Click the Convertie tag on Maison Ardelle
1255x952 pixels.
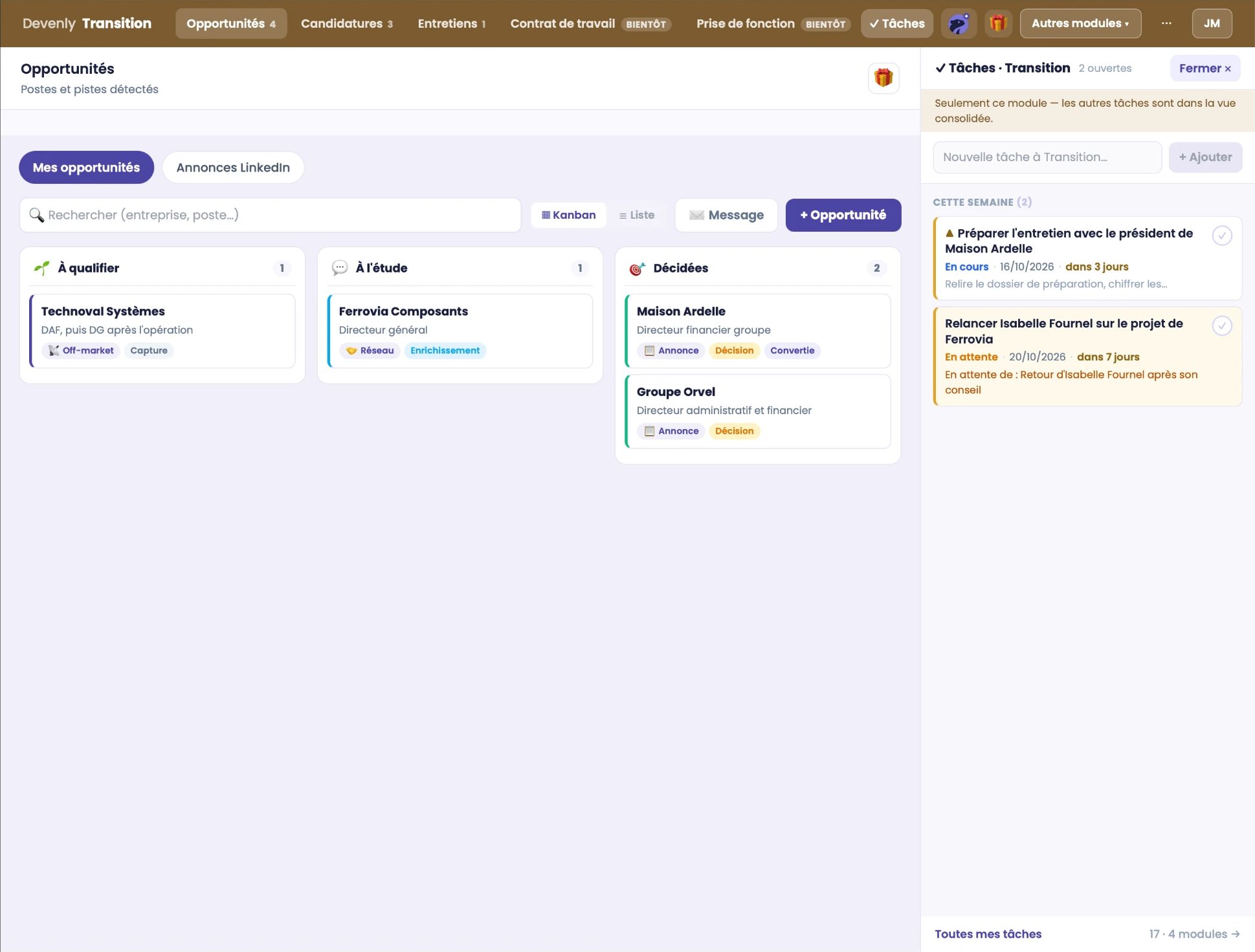tap(792, 351)
